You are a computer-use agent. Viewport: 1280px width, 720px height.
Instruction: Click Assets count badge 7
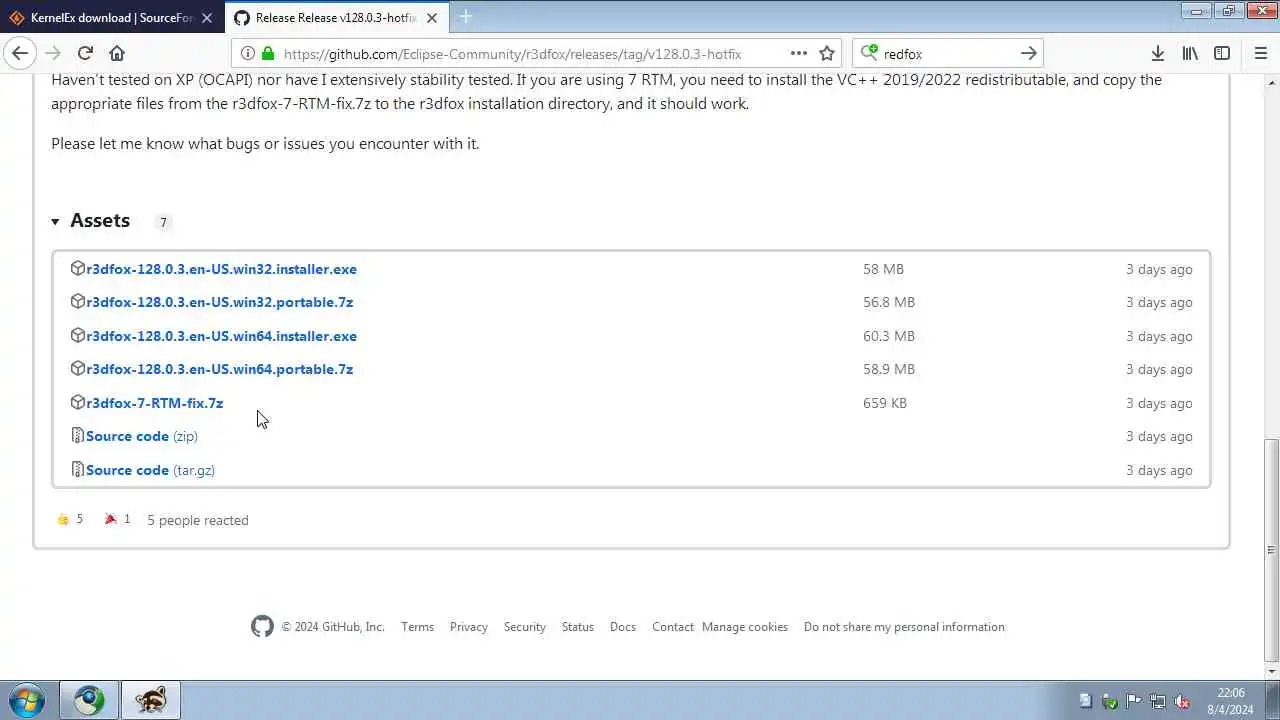pos(163,222)
